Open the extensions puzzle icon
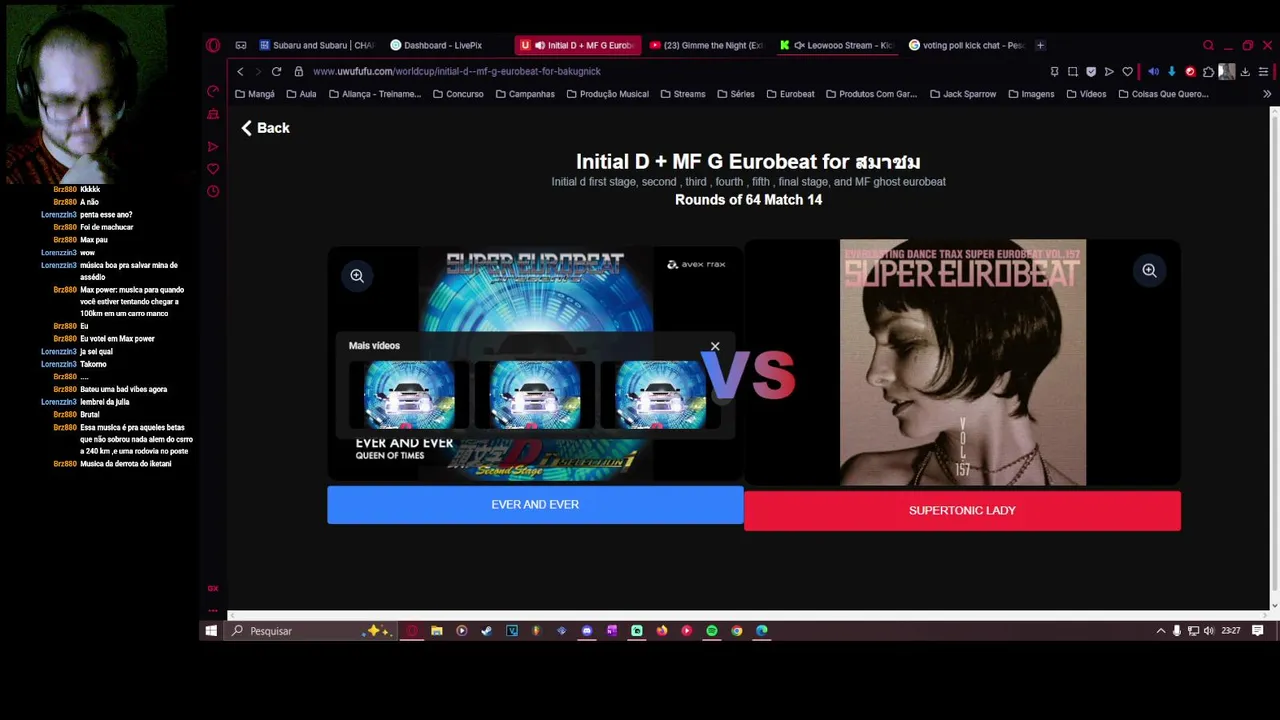The width and height of the screenshot is (1280, 720). pyautogui.click(x=1208, y=71)
